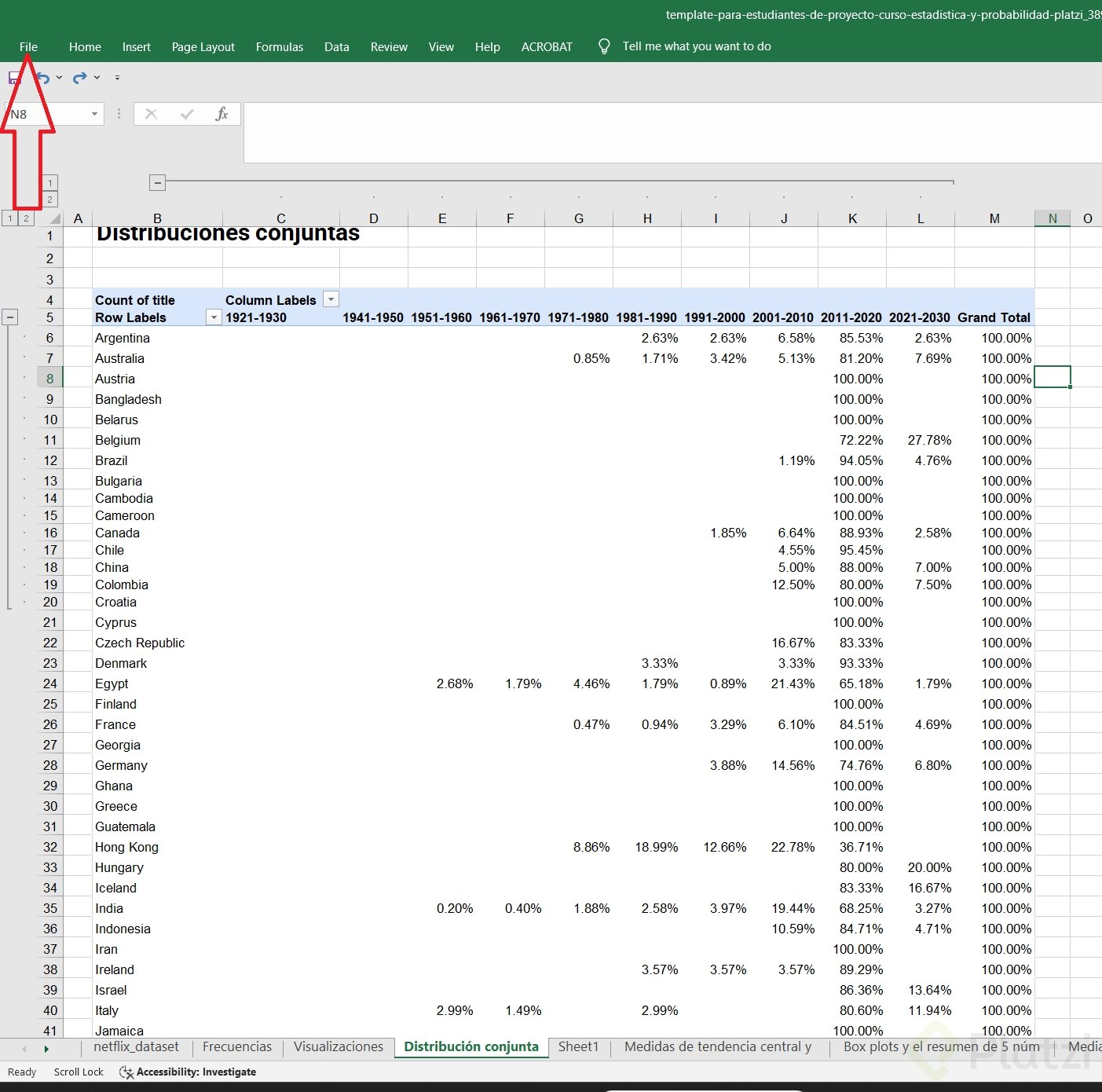The height and width of the screenshot is (1092, 1102).
Task: Select column K header
Action: click(852, 218)
